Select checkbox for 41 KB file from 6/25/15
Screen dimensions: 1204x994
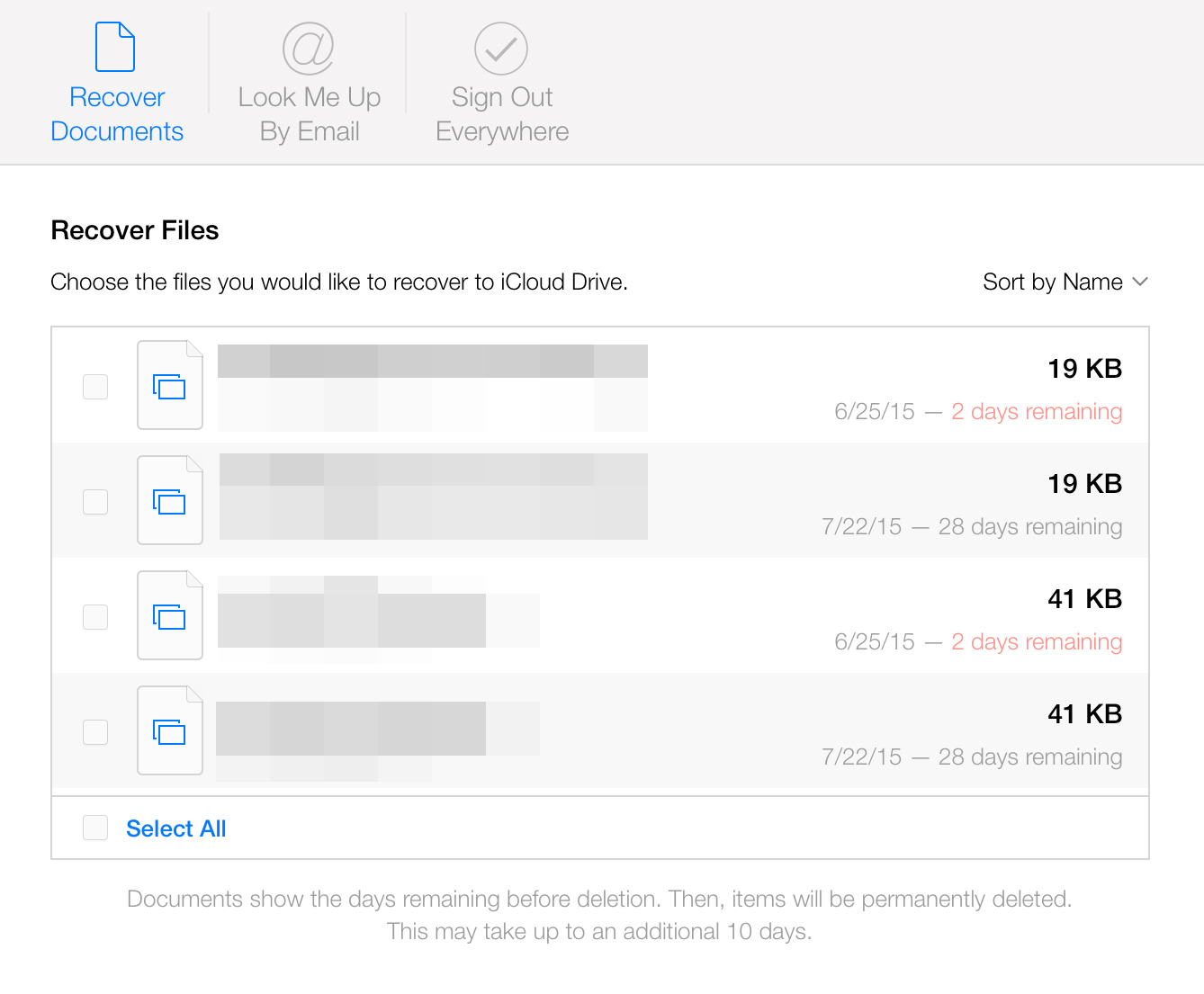[95, 617]
